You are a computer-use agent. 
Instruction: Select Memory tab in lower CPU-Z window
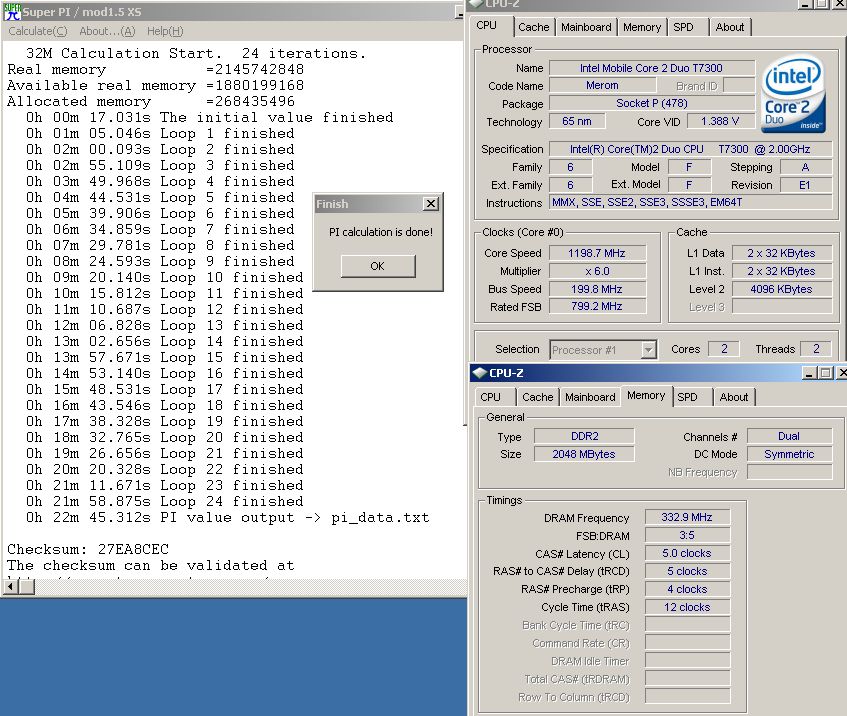(646, 396)
